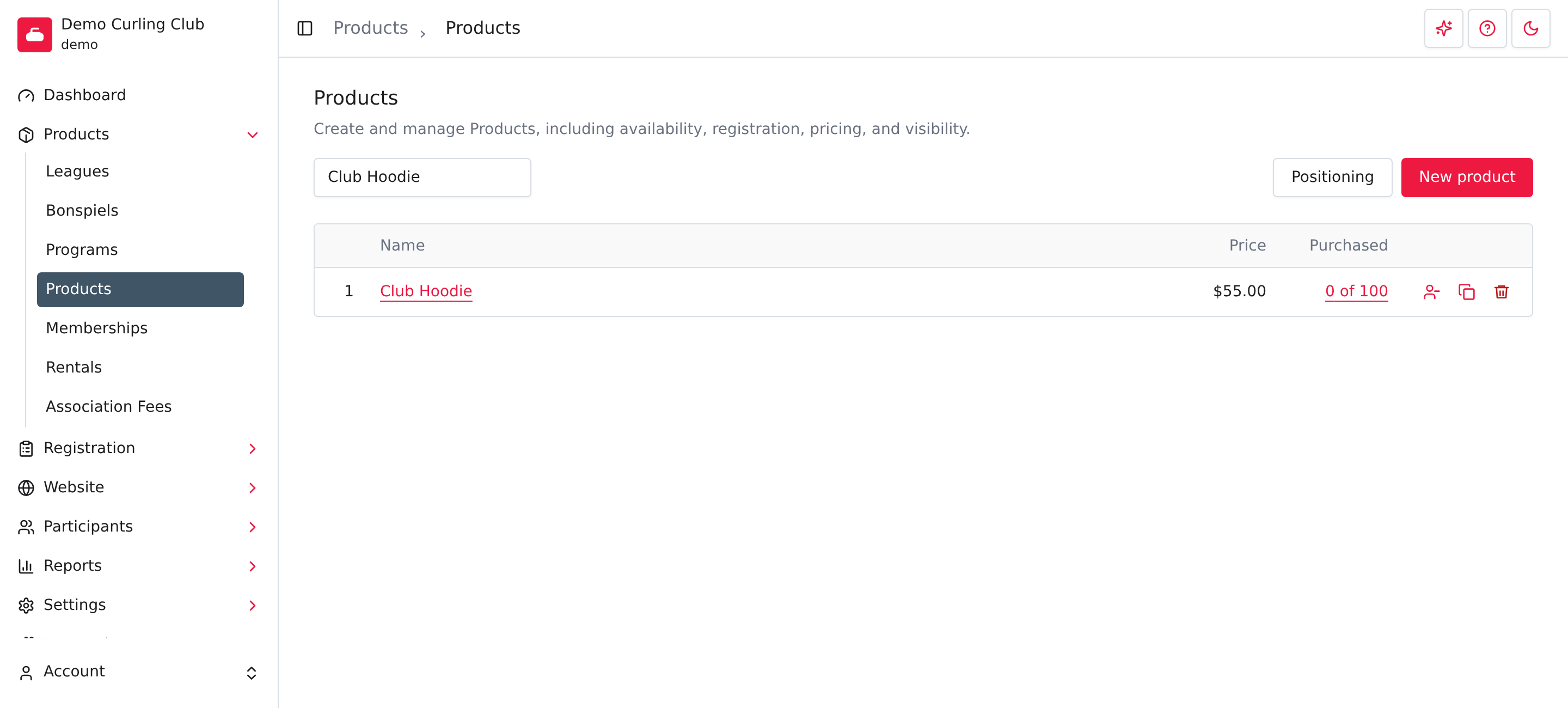Open the help question mark icon
This screenshot has width=1568, height=708.
coord(1487,29)
